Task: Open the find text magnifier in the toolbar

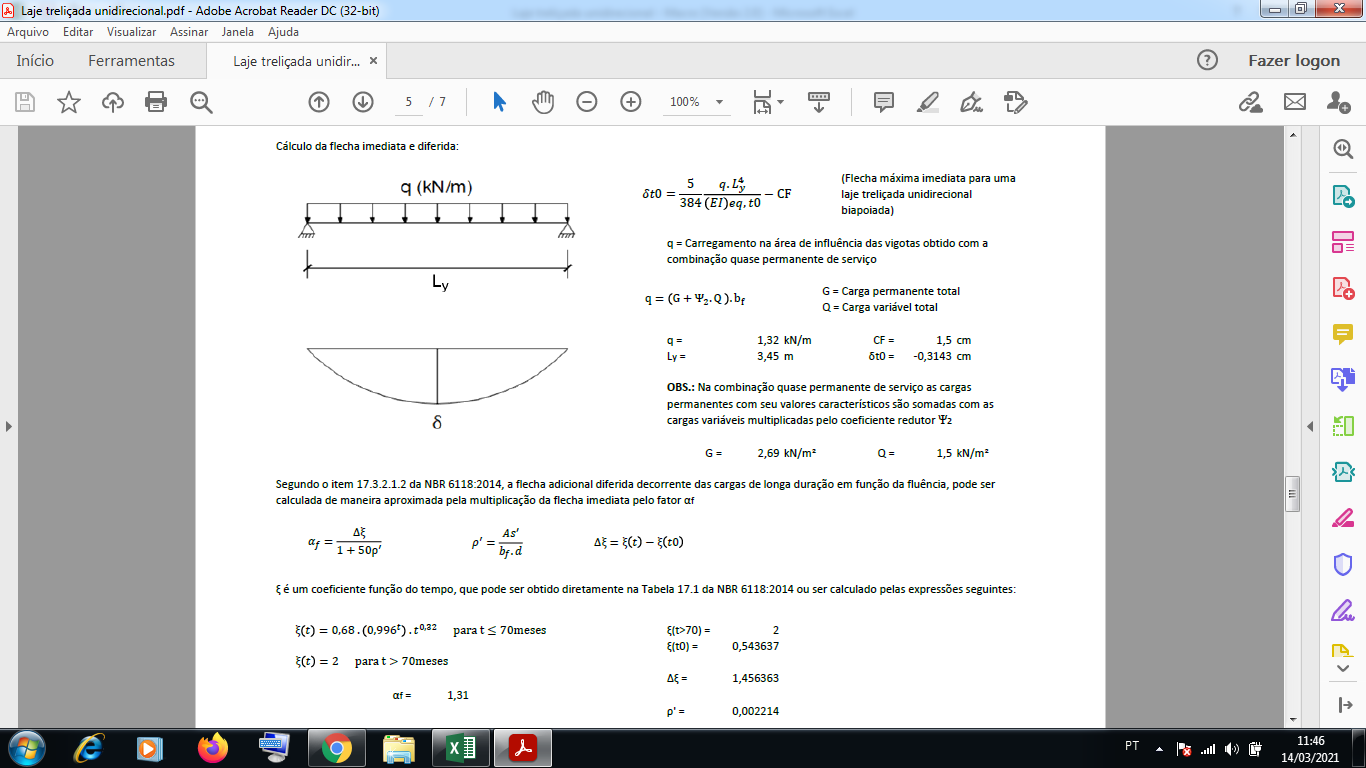Action: click(x=201, y=102)
